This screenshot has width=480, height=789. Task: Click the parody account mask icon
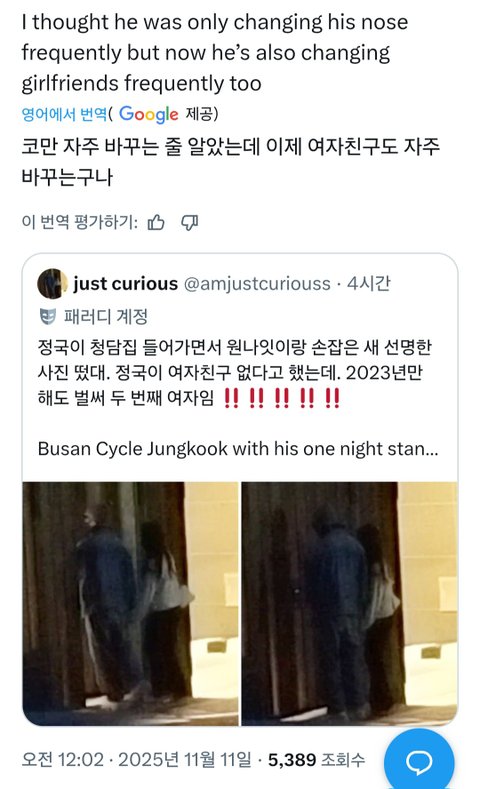point(47,317)
